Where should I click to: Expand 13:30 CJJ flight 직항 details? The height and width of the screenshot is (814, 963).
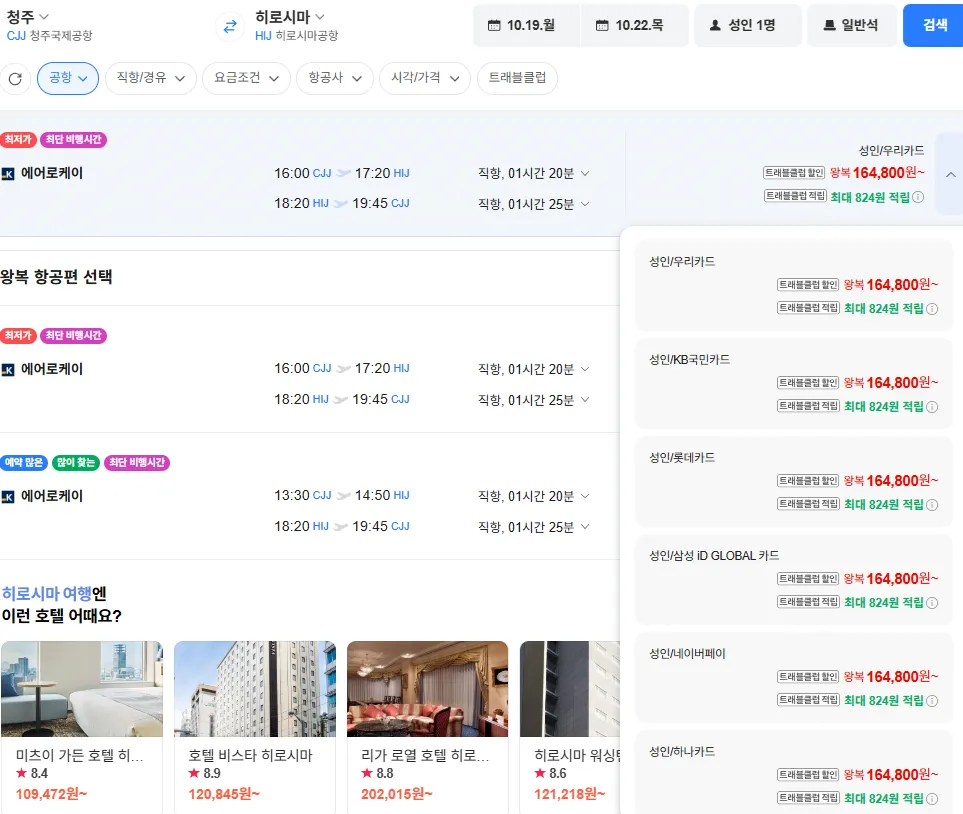coord(585,495)
